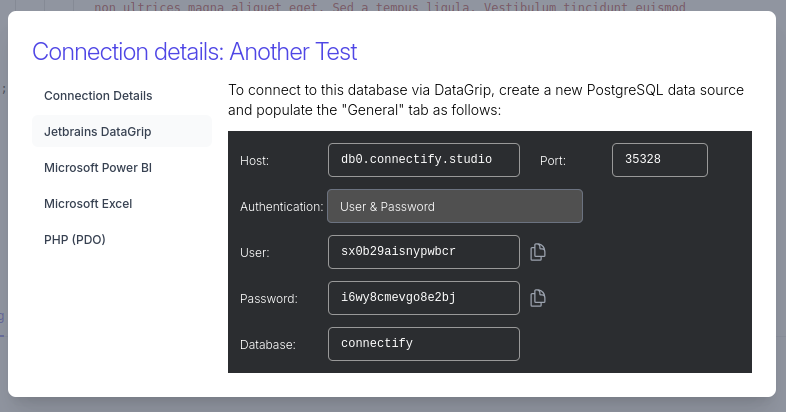Image resolution: width=786 pixels, height=412 pixels.
Task: Show Microsoft Excel connection instructions
Action: click(88, 204)
